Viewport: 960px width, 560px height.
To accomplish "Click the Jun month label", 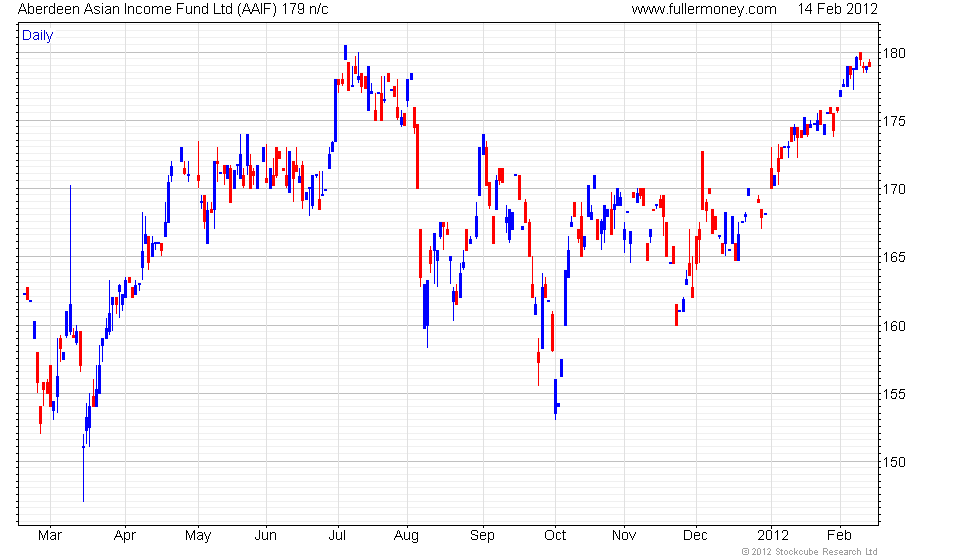I will (x=266, y=536).
